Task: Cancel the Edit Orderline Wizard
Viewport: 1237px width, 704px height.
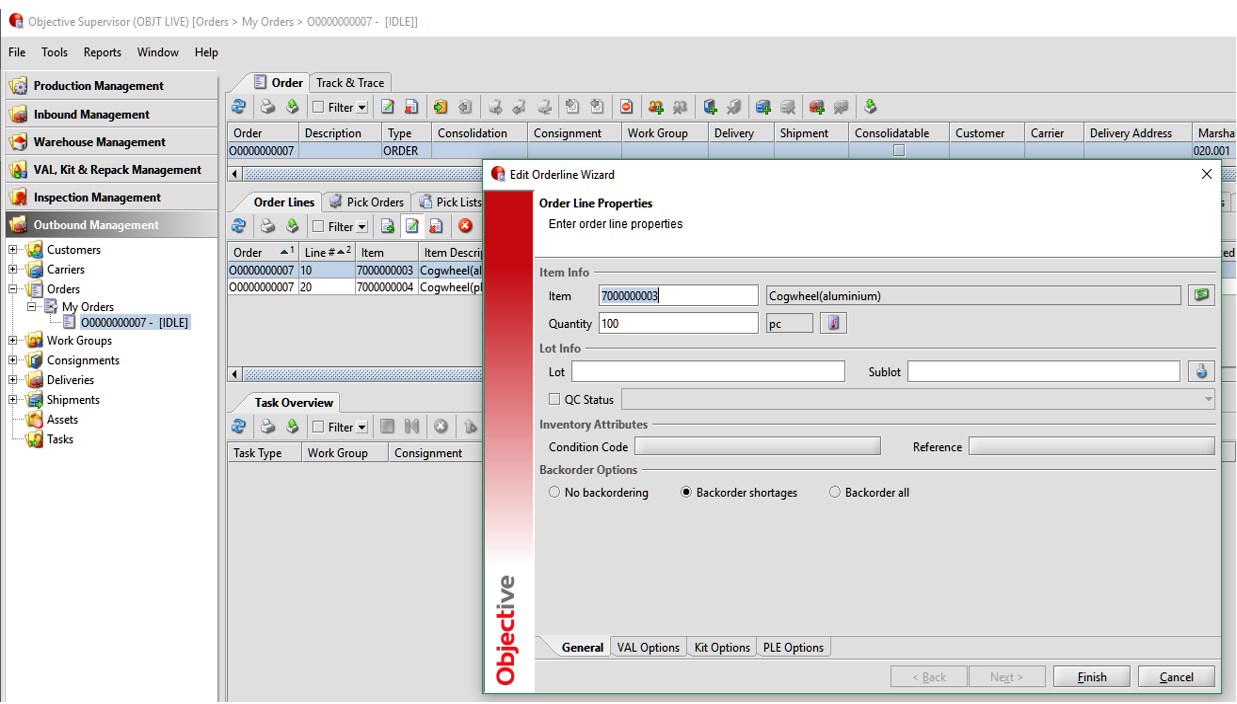Action: click(1176, 677)
